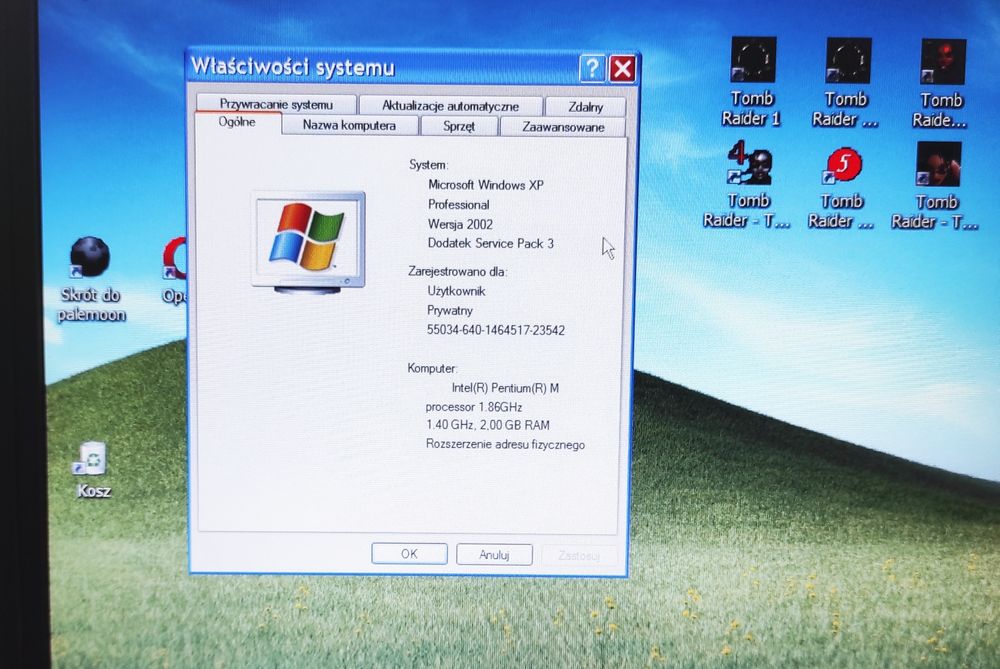Click the 1.40 GHz, 2,00 GB RAM line

tap(488, 425)
